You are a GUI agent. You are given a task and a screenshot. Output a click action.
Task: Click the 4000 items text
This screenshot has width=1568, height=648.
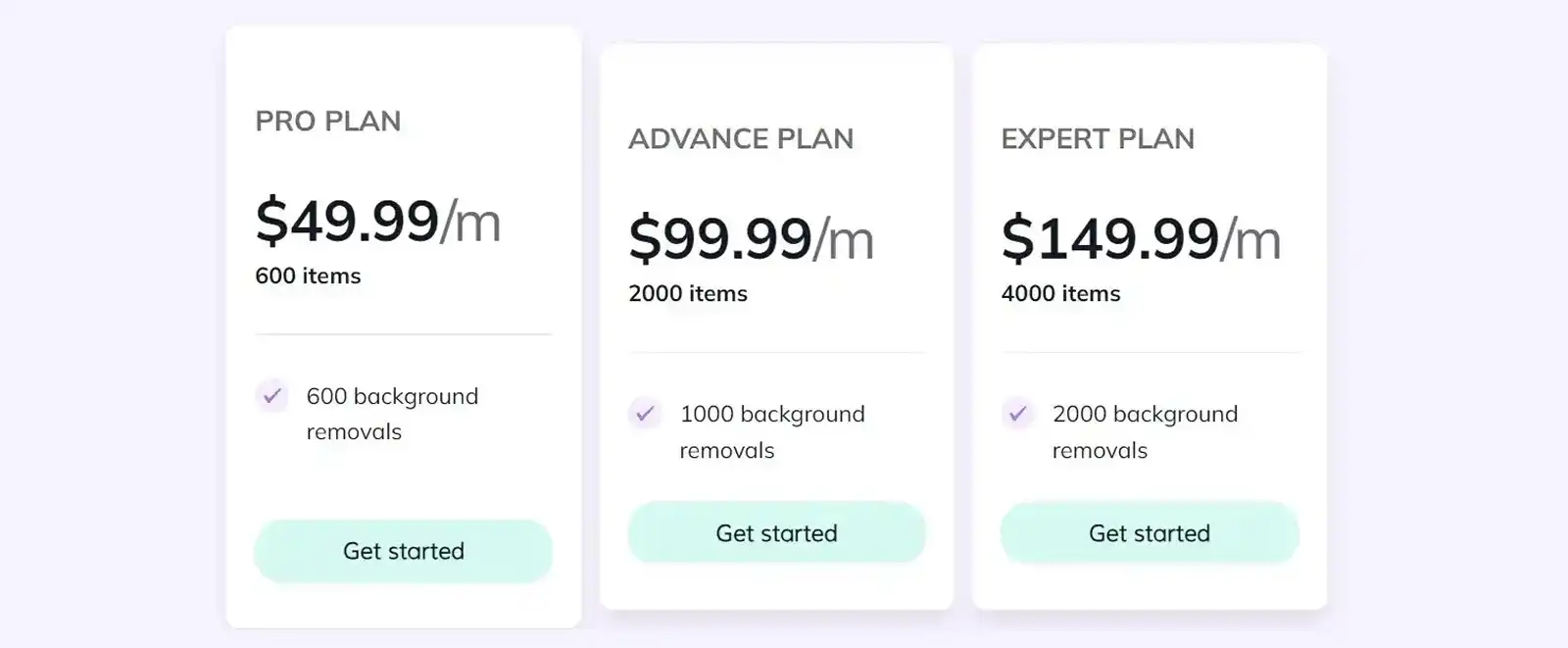(1060, 292)
